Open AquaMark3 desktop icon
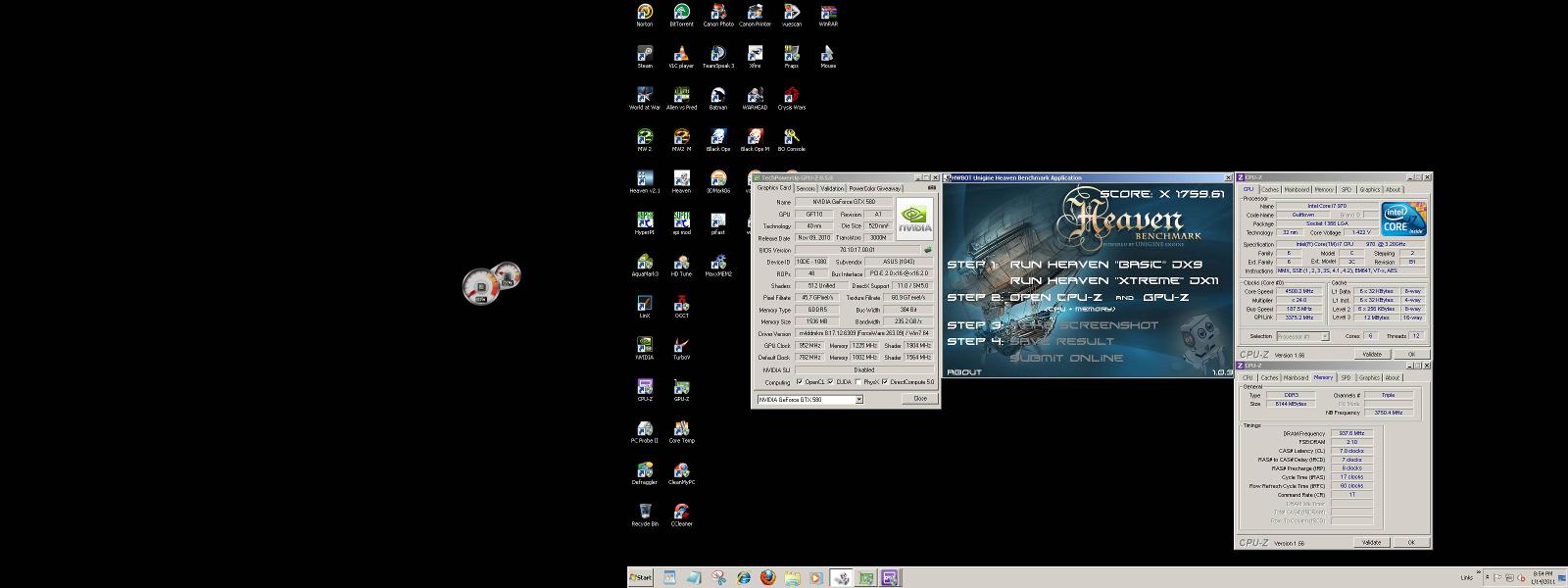1568x588 pixels. tap(645, 265)
